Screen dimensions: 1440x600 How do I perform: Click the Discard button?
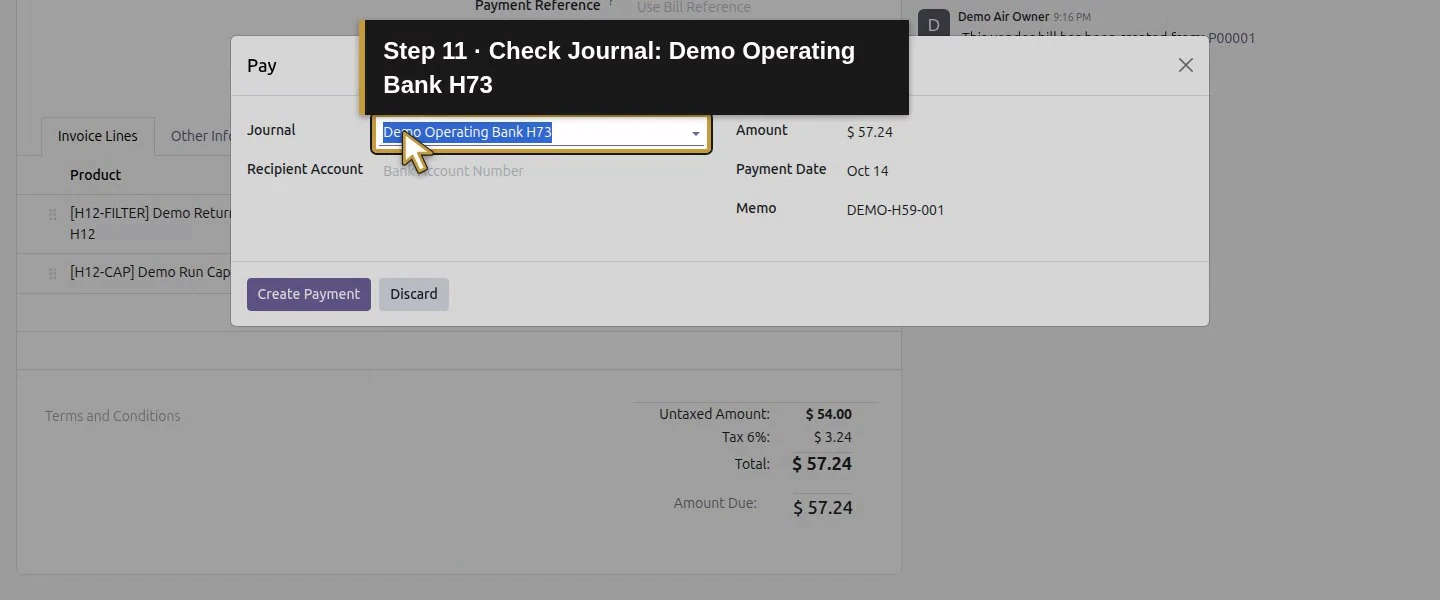point(414,294)
